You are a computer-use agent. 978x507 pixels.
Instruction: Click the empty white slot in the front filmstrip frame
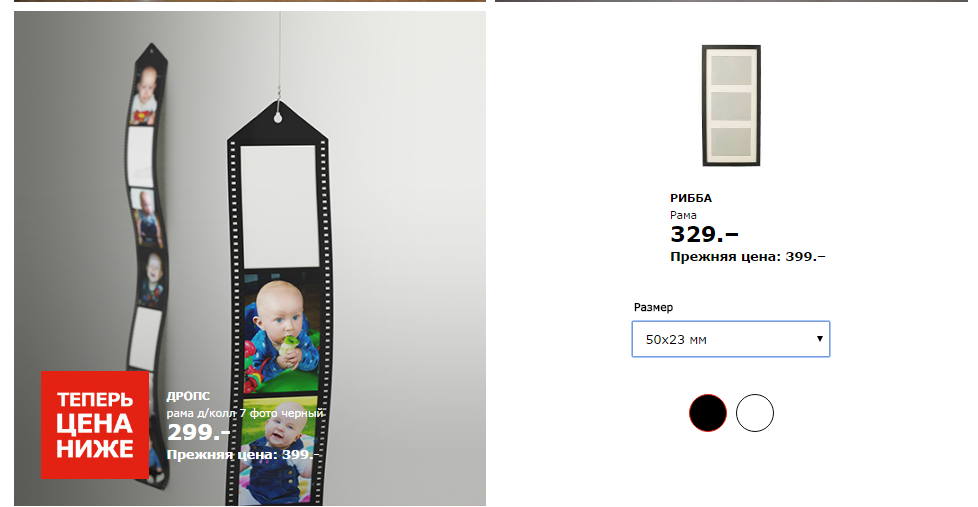point(279,206)
